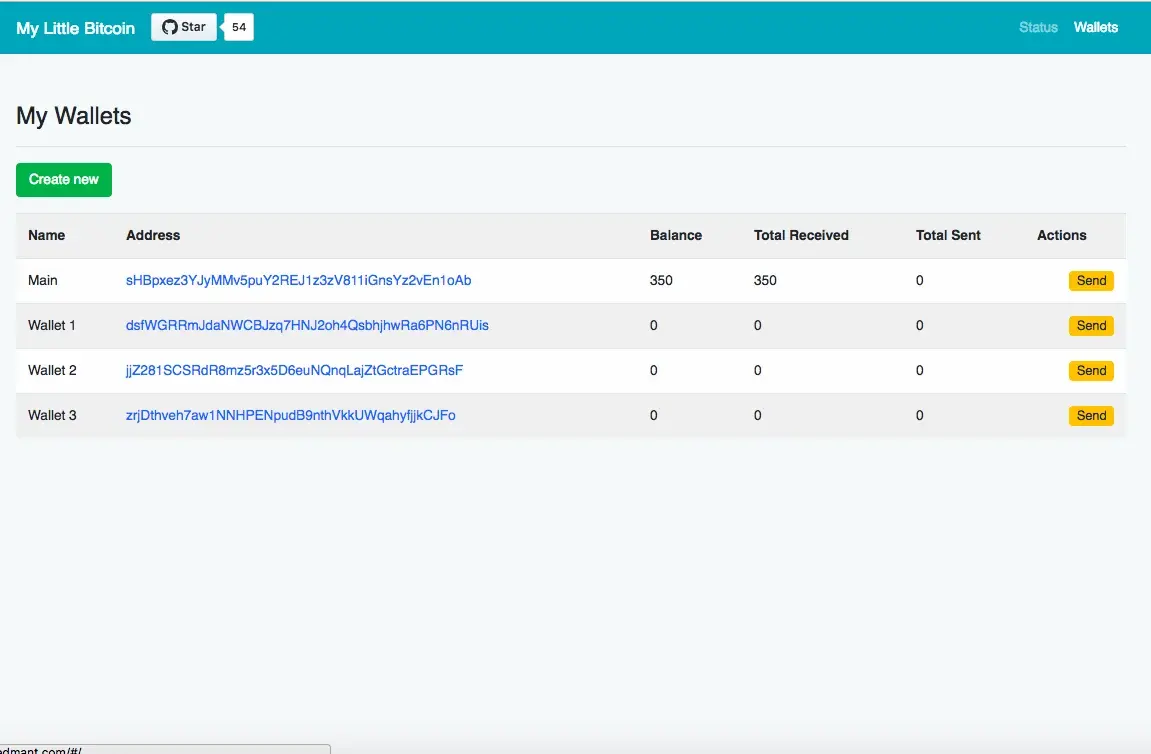Viewport: 1151px width, 754px height.
Task: Click the Create new wallet button
Action: 64,180
